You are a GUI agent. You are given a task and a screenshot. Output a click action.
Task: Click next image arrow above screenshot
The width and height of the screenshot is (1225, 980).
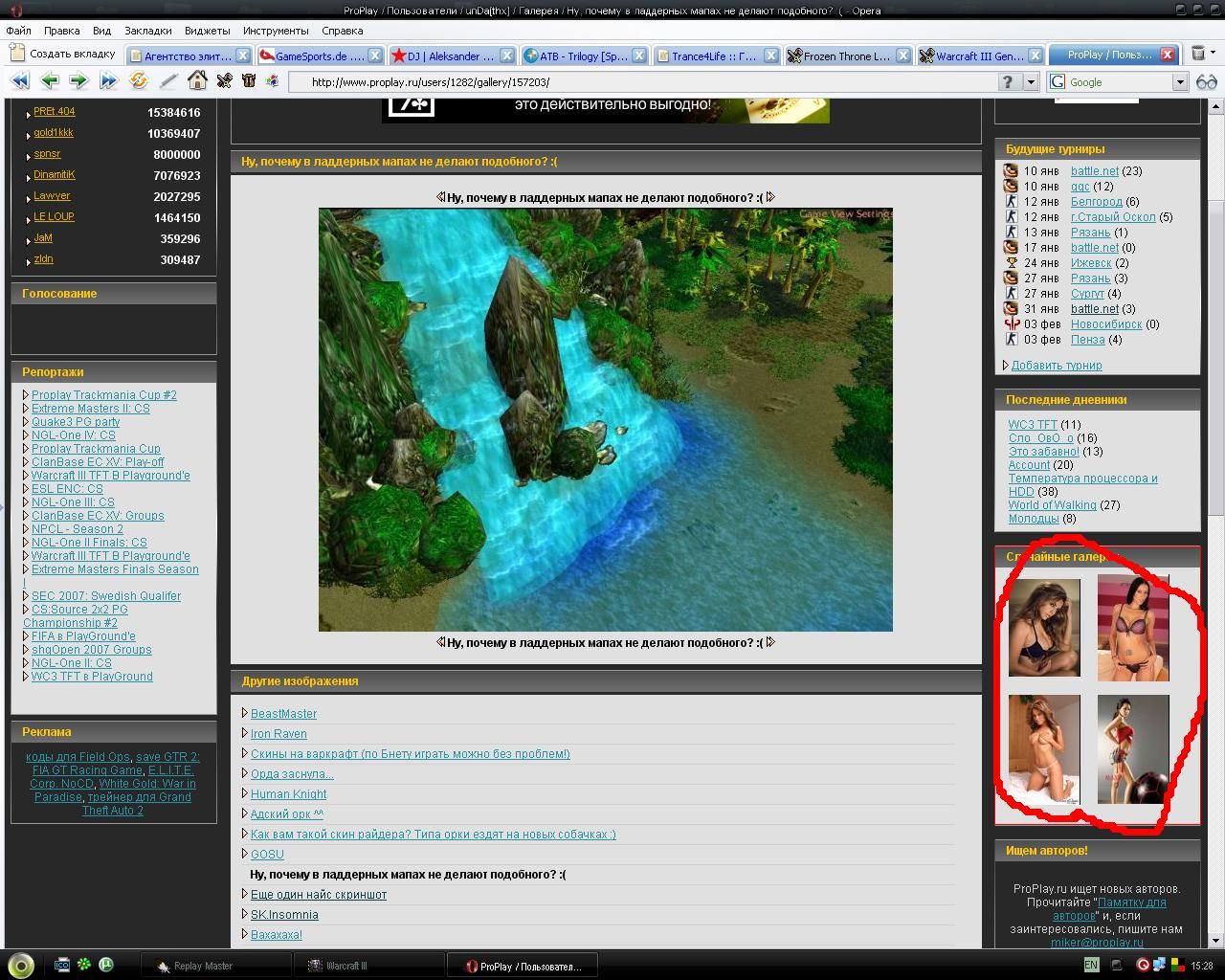tap(770, 197)
